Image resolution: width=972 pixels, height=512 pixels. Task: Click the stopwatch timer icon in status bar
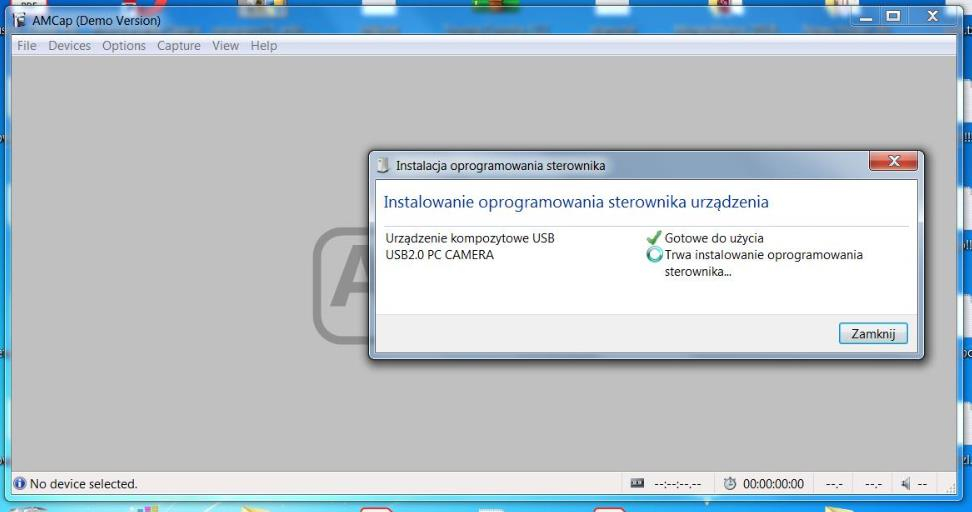pos(730,483)
